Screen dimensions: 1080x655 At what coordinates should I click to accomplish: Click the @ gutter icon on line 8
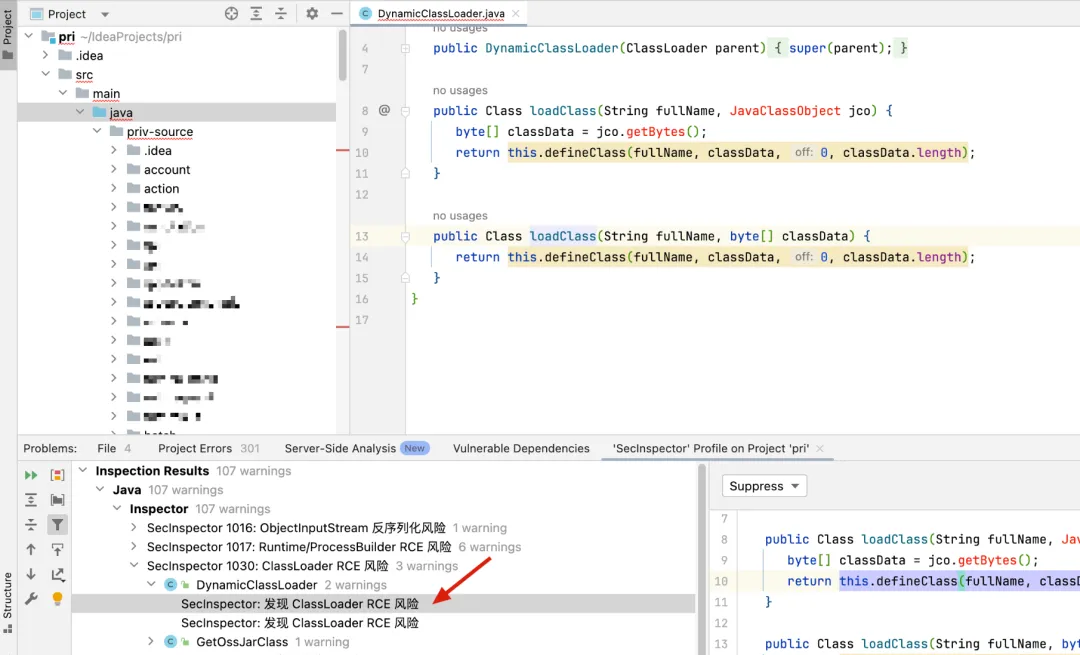click(384, 110)
